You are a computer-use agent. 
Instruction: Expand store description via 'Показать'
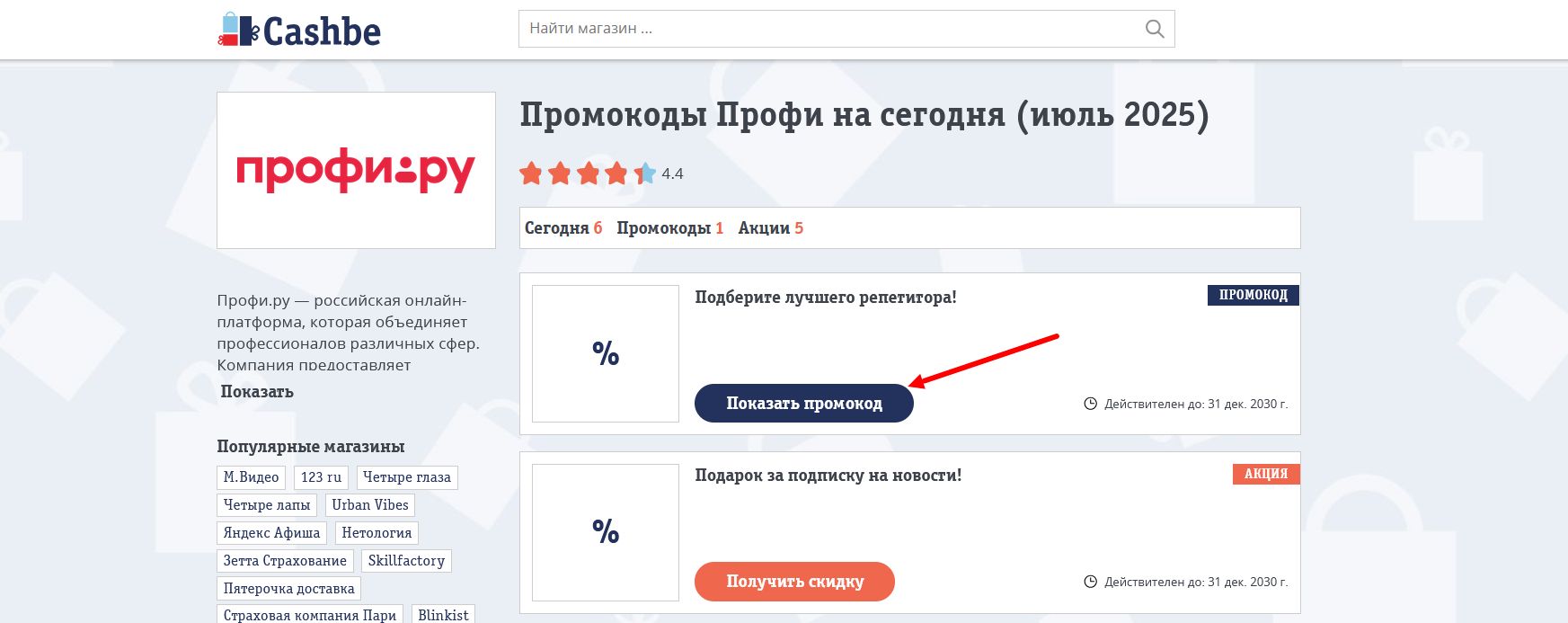click(x=257, y=391)
